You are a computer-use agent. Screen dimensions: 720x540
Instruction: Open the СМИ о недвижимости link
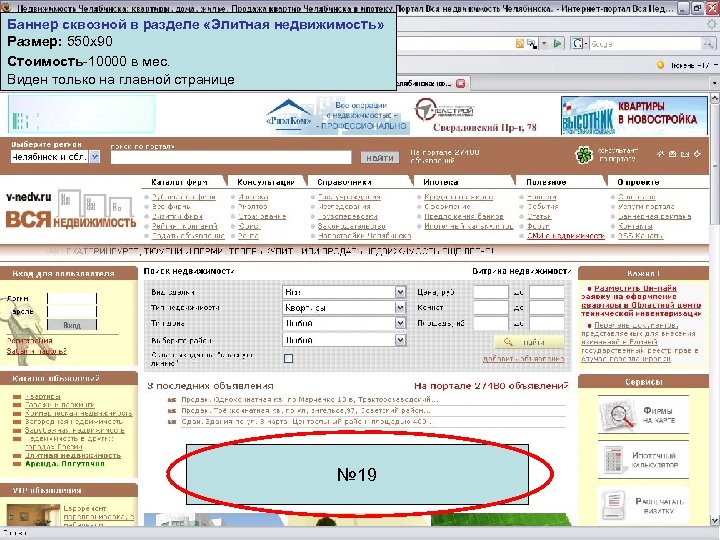click(566, 236)
